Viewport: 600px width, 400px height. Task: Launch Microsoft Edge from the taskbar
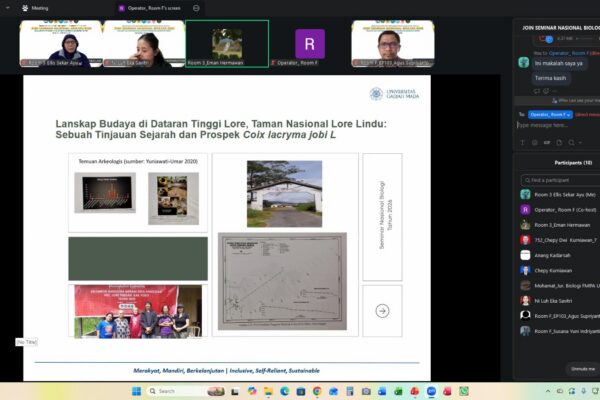coord(284,391)
